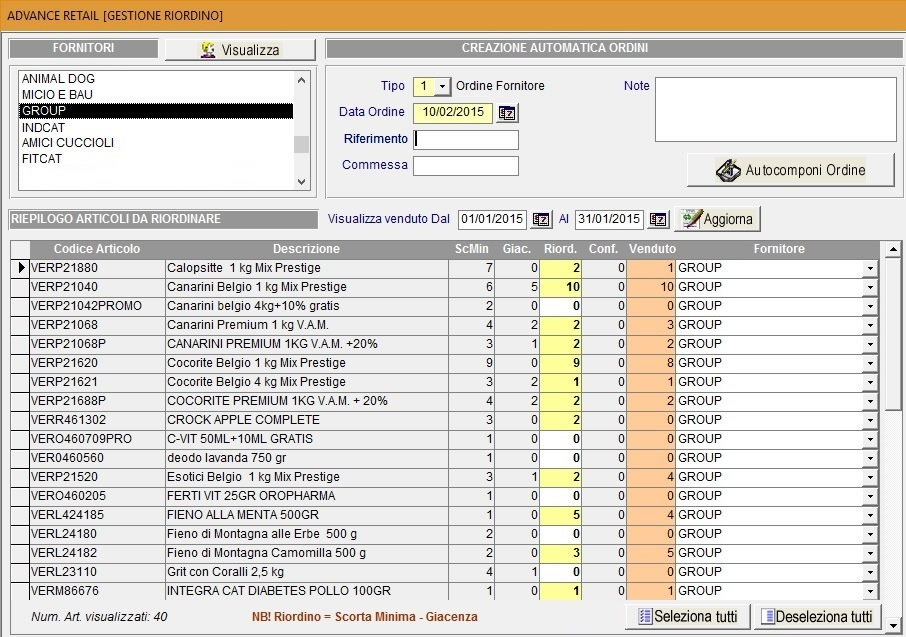
Task: Open the Tipo dropdown
Action: click(442, 87)
